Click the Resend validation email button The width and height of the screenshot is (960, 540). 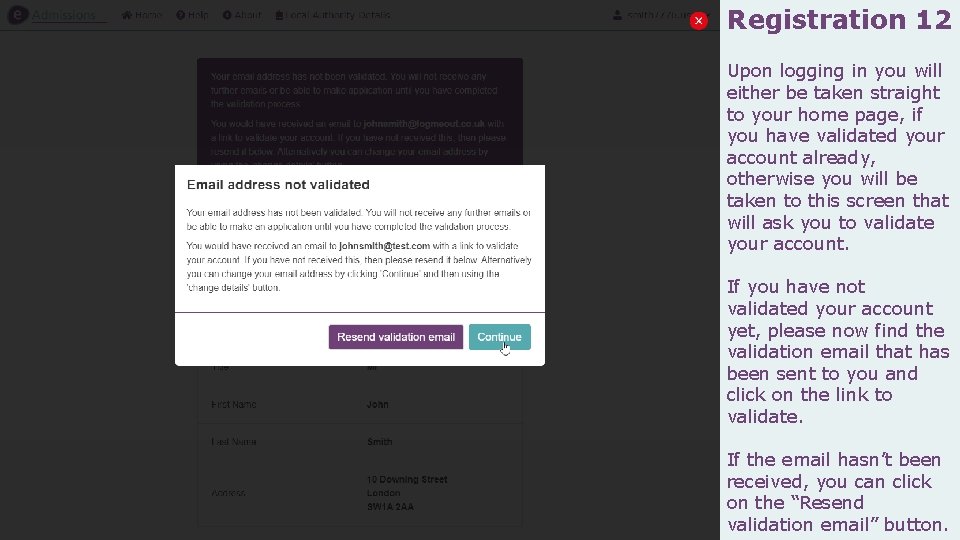click(x=396, y=337)
